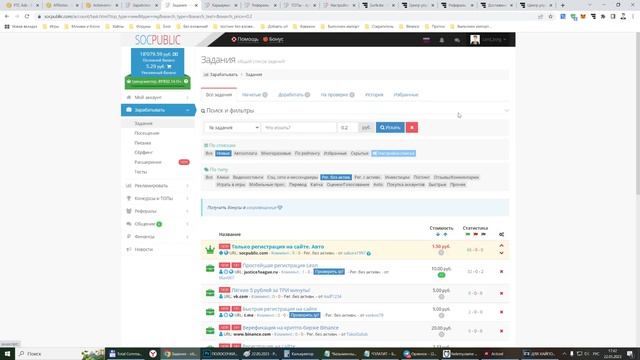Screen dimensions: 640x360
Task: Click black flag statistics icon
Action: 483,234
